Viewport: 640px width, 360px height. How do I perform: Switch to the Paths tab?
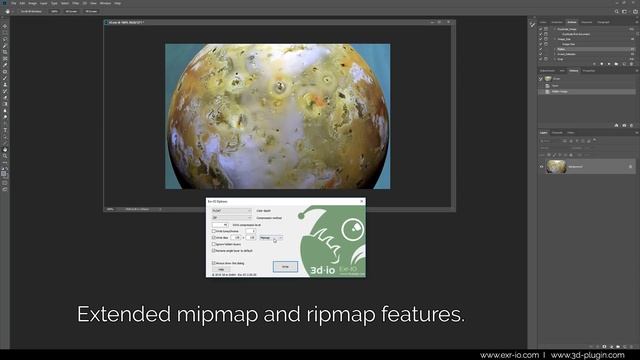pyautogui.click(x=571, y=133)
